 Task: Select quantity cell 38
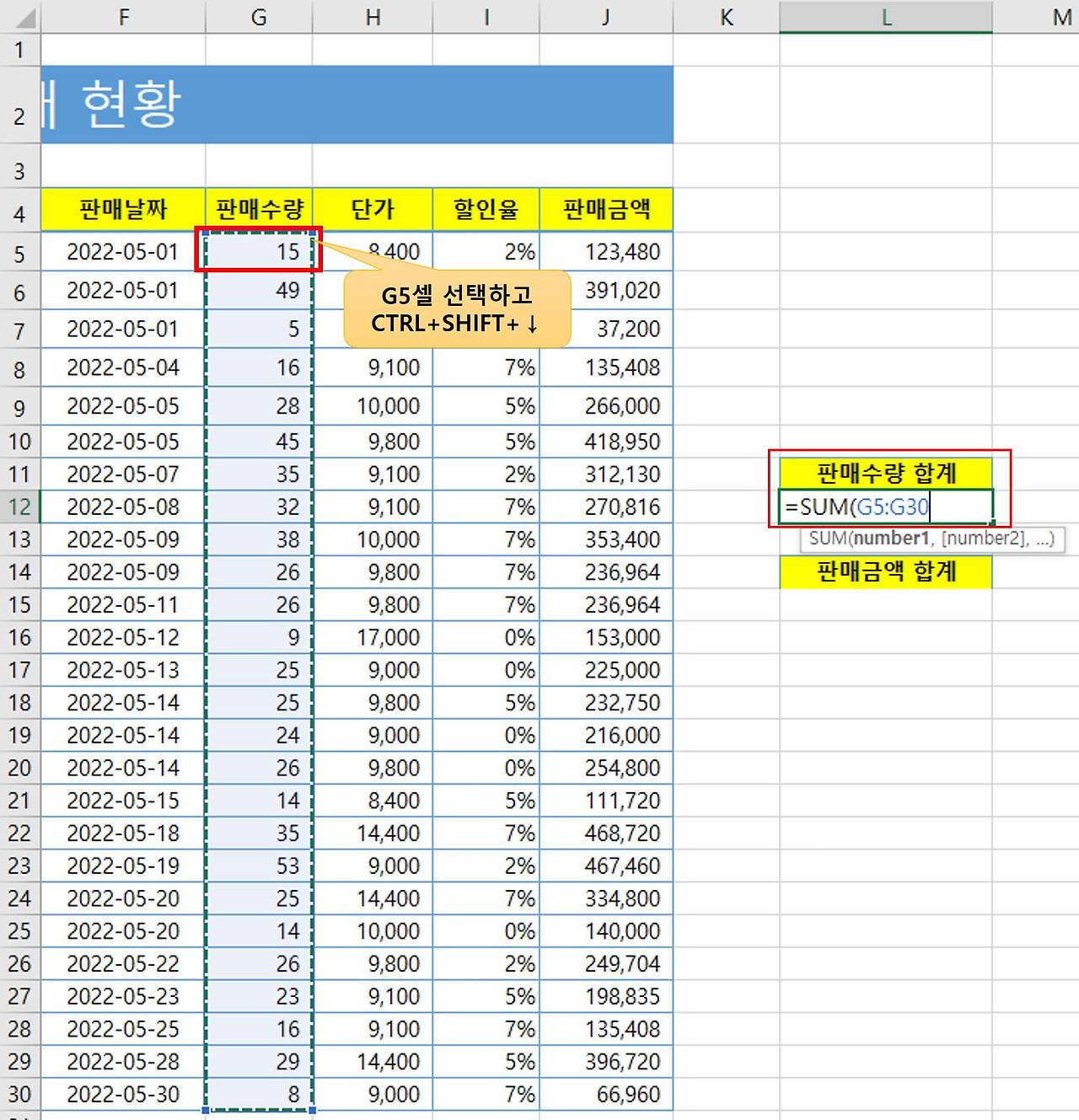(259, 539)
